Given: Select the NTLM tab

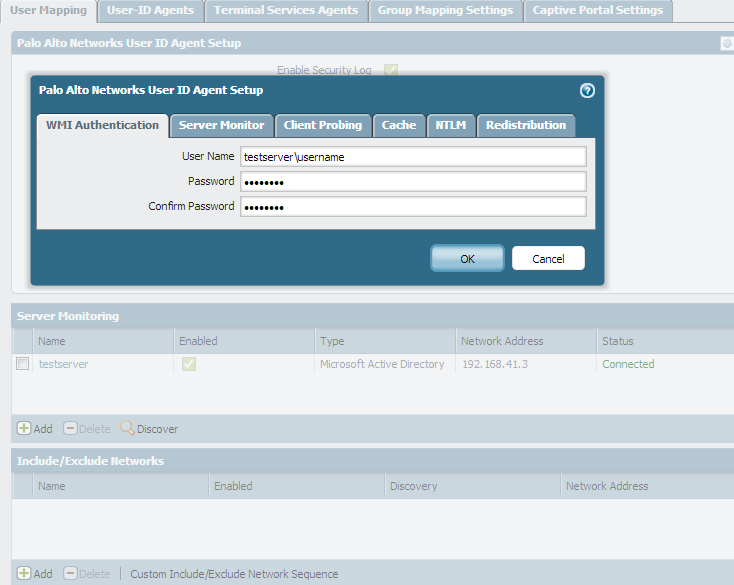Looking at the screenshot, I should 451,125.
